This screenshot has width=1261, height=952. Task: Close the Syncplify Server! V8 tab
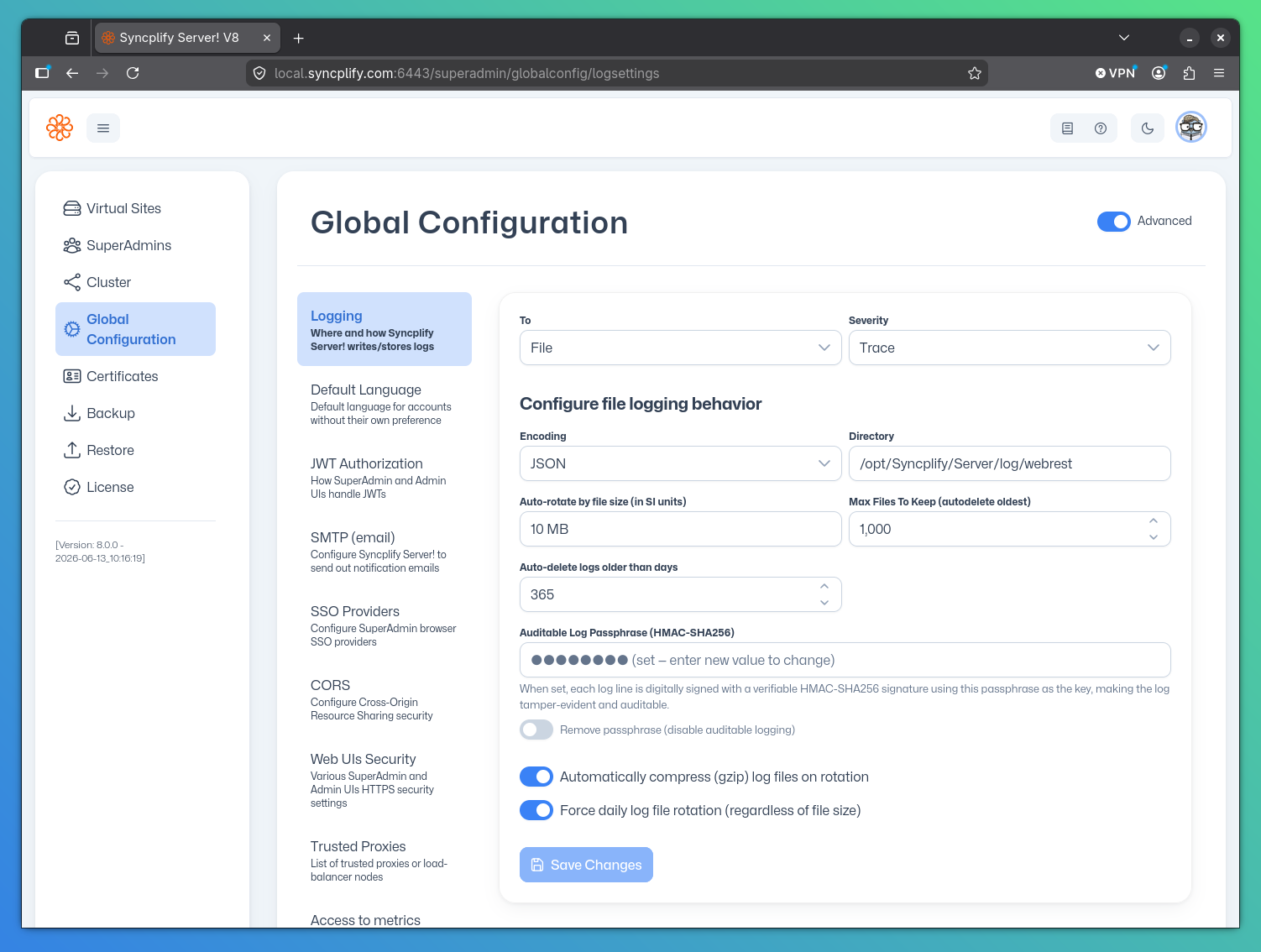tap(267, 38)
